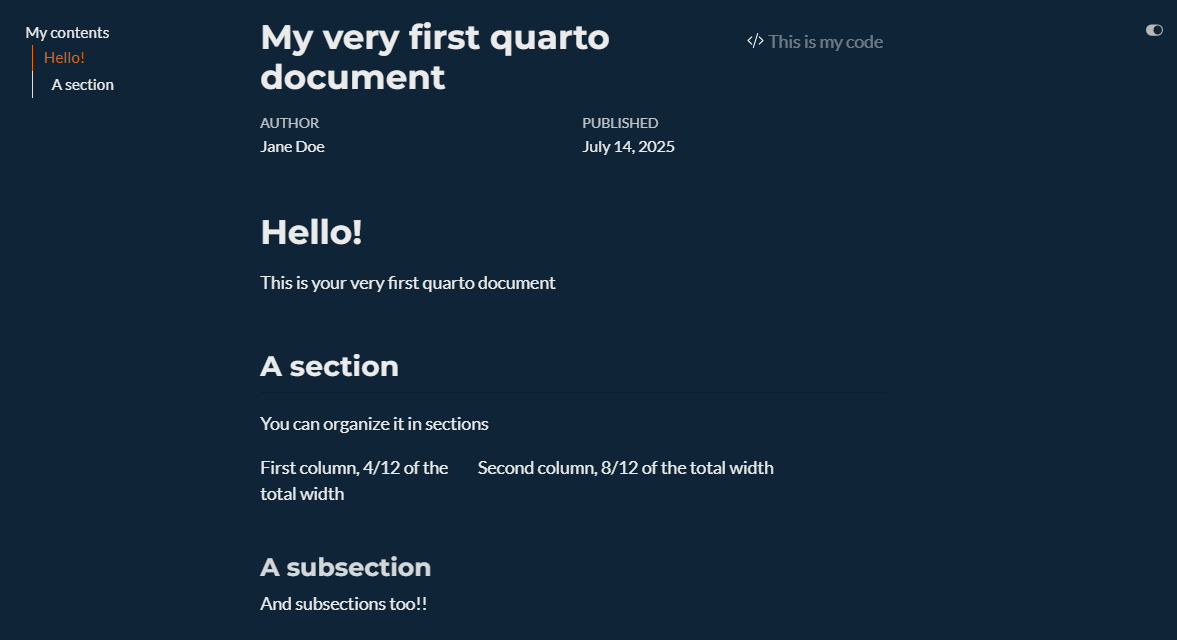Click the "A section" heading in the body

click(330, 366)
